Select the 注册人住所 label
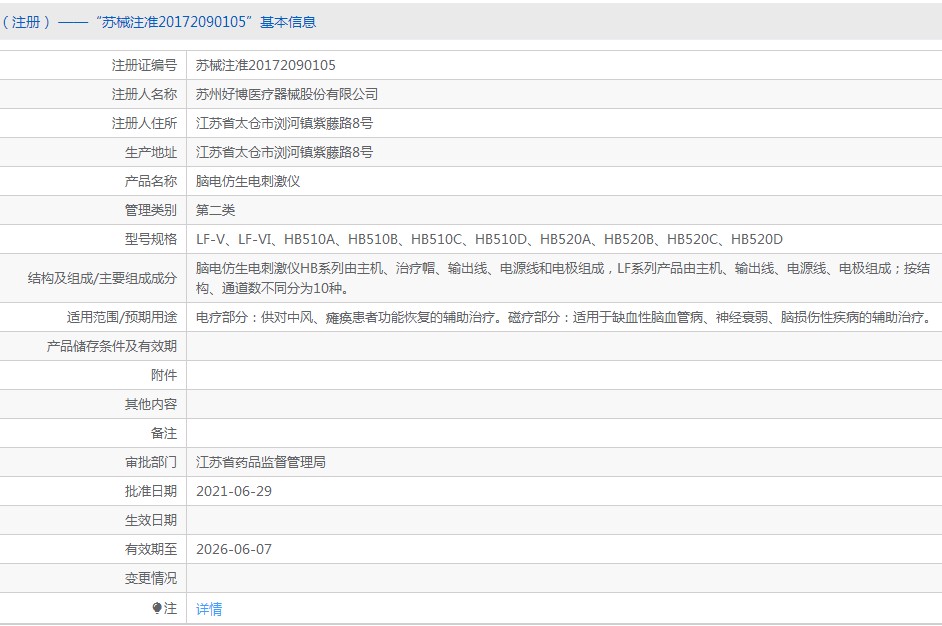This screenshot has height=626, width=942. point(144,123)
